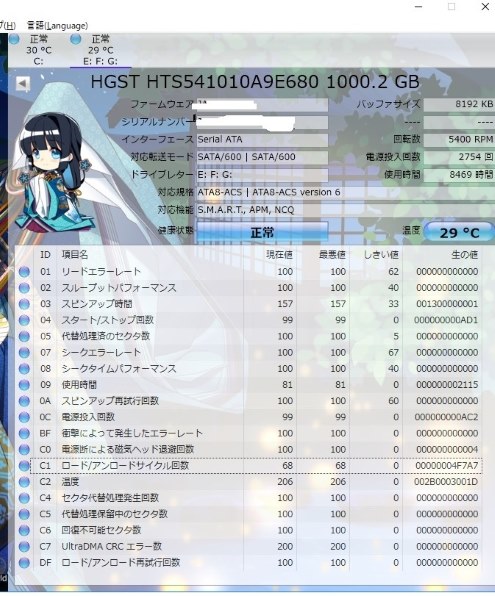The width and height of the screenshot is (495, 596).
Task: Go to previous disk with left arrow
Action: tap(22, 83)
